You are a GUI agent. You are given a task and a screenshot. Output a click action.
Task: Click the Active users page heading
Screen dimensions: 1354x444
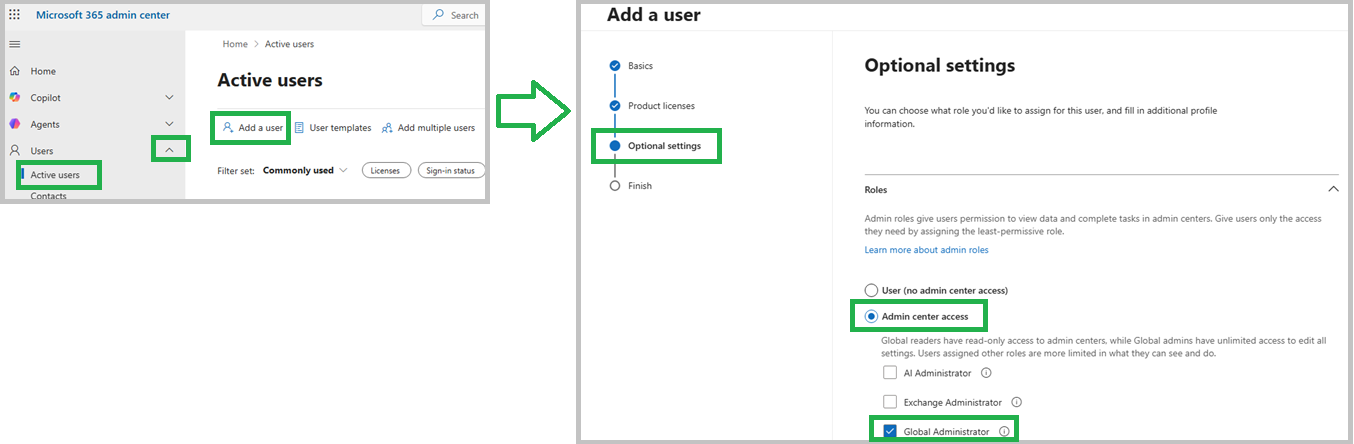pos(270,81)
